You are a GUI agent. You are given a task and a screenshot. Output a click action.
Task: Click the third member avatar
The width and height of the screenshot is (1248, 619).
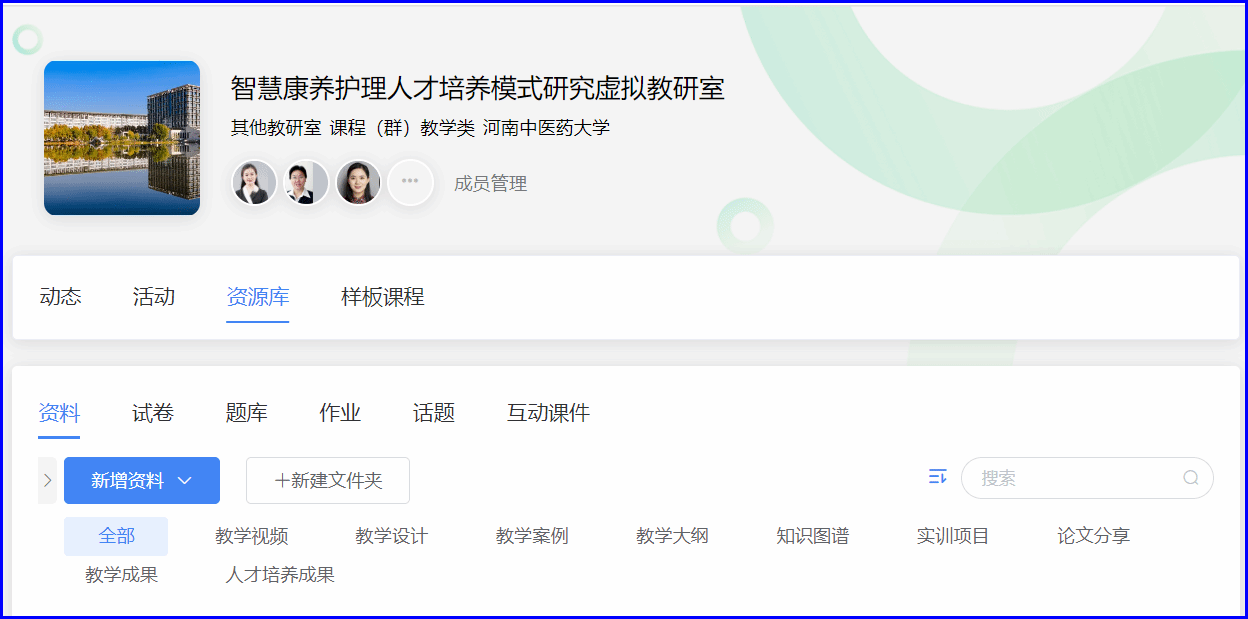click(358, 182)
